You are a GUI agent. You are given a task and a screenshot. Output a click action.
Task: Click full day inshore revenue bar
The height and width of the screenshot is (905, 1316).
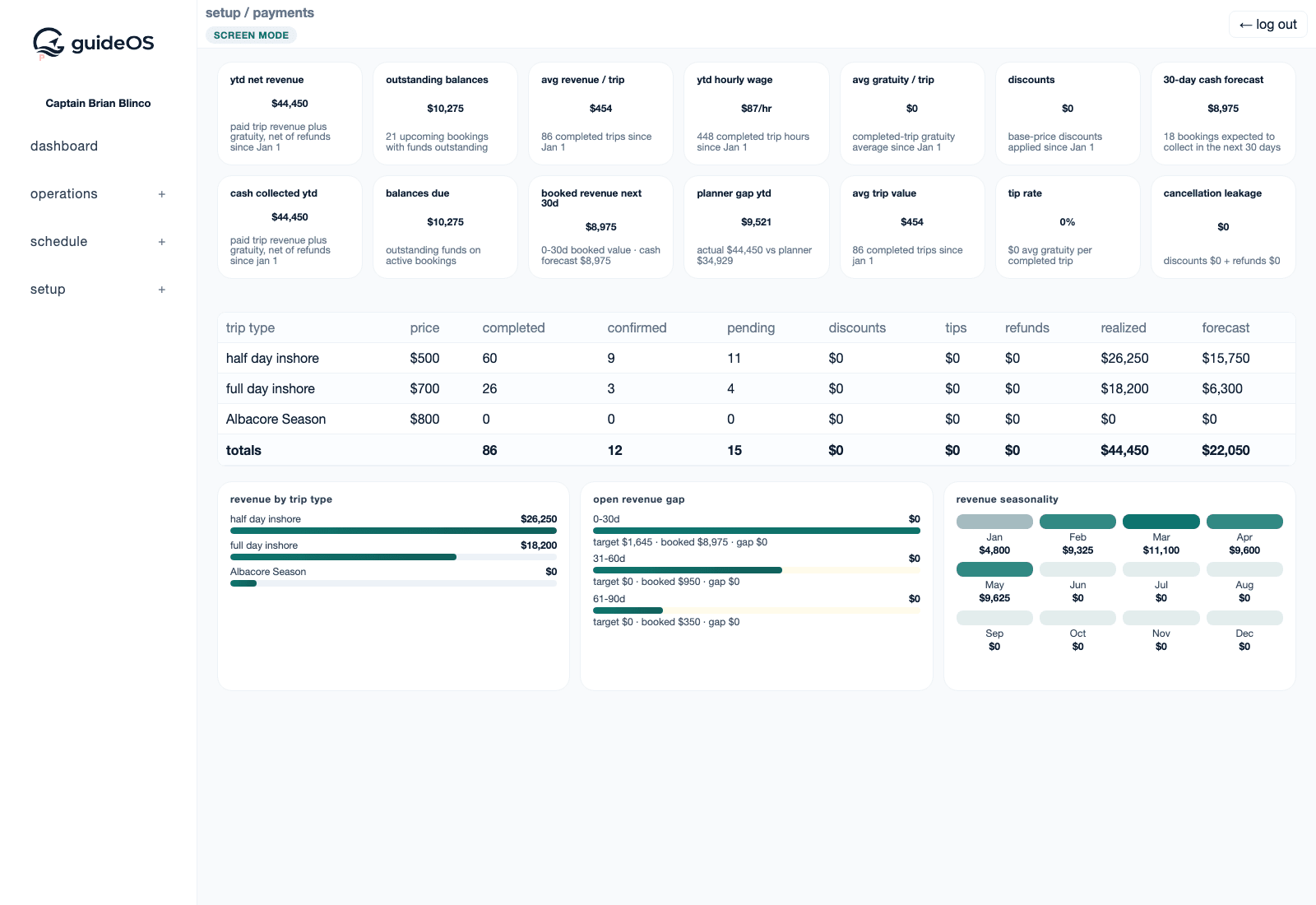click(x=393, y=557)
